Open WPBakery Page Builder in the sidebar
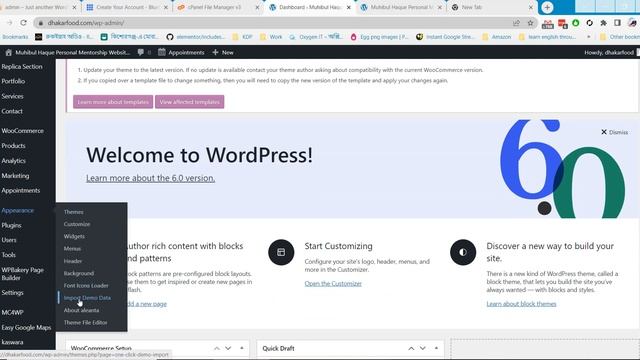Screen dimensions: 640x360 point(22,273)
